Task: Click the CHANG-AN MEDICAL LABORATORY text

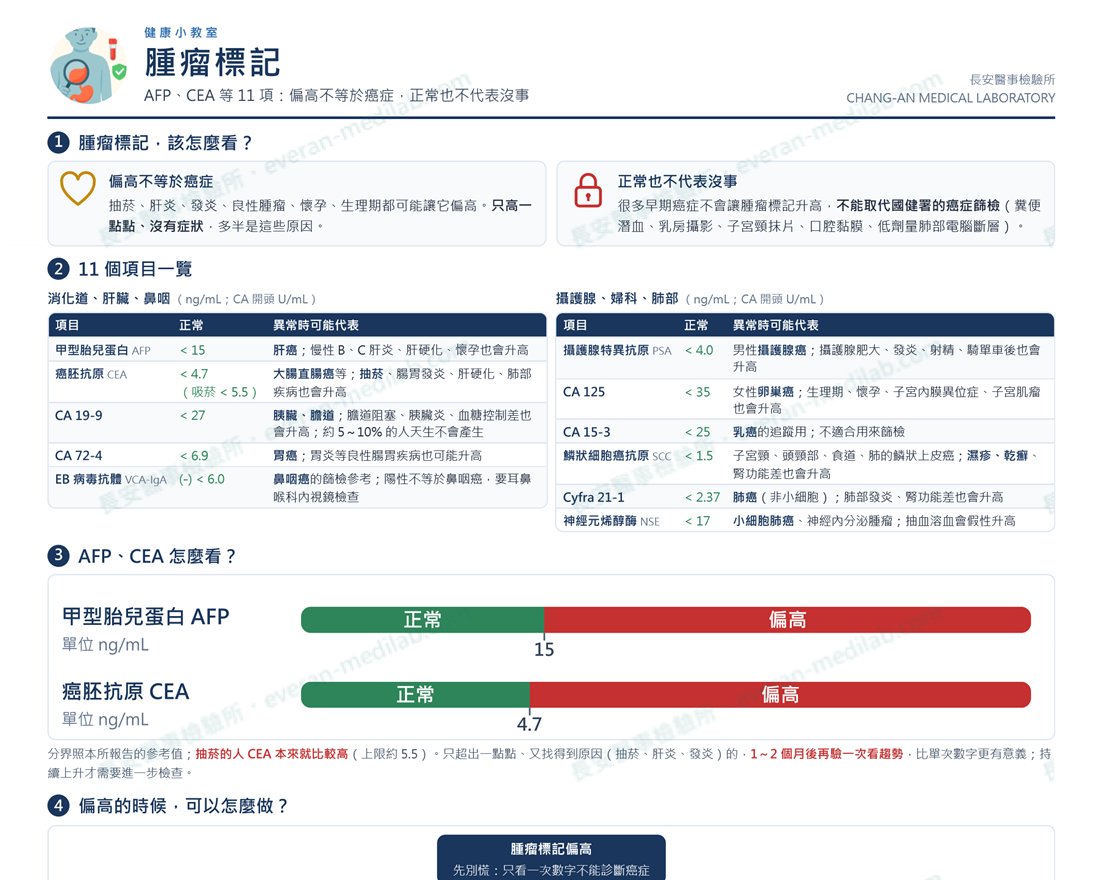Action: (x=951, y=98)
